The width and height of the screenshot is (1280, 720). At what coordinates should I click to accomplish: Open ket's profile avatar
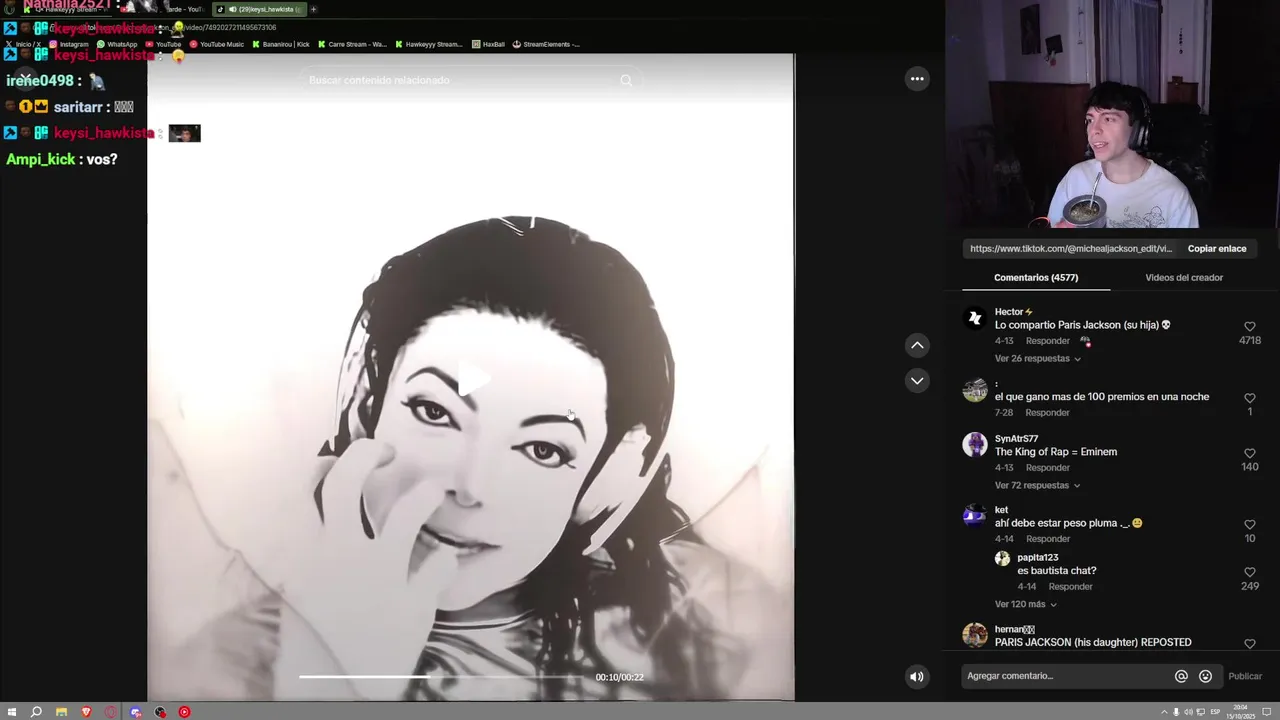tap(975, 516)
